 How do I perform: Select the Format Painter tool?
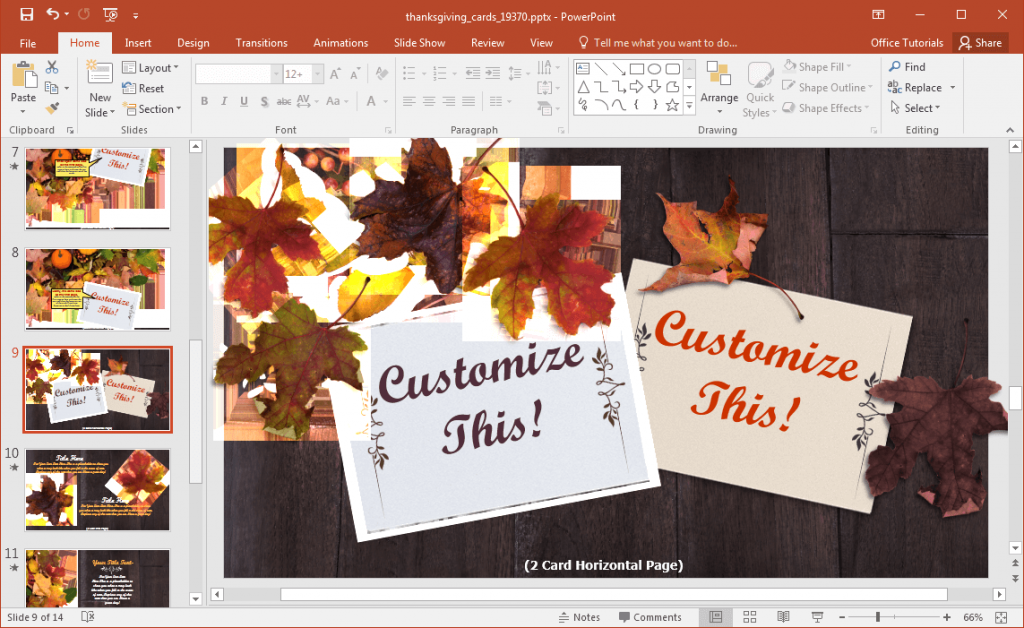click(53, 108)
